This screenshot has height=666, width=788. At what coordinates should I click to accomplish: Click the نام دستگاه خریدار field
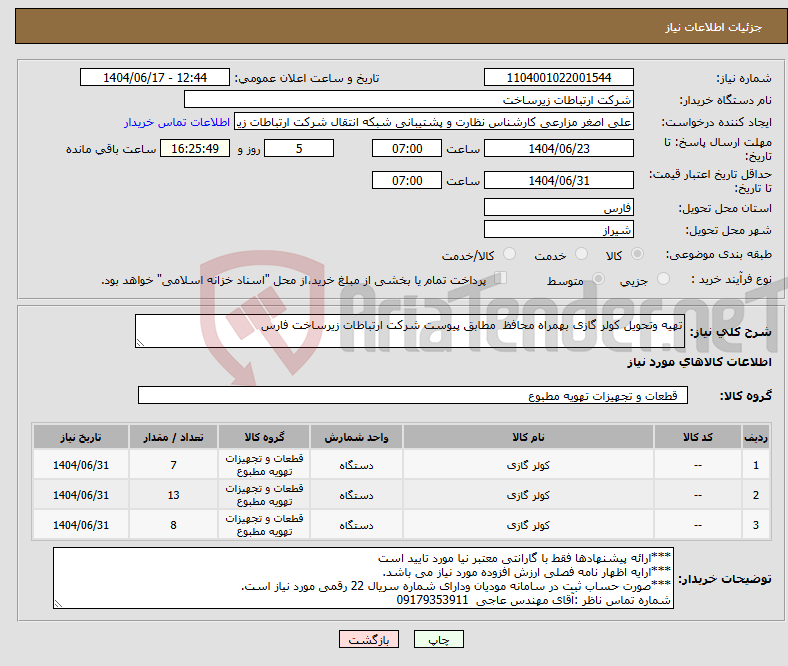[x=409, y=100]
